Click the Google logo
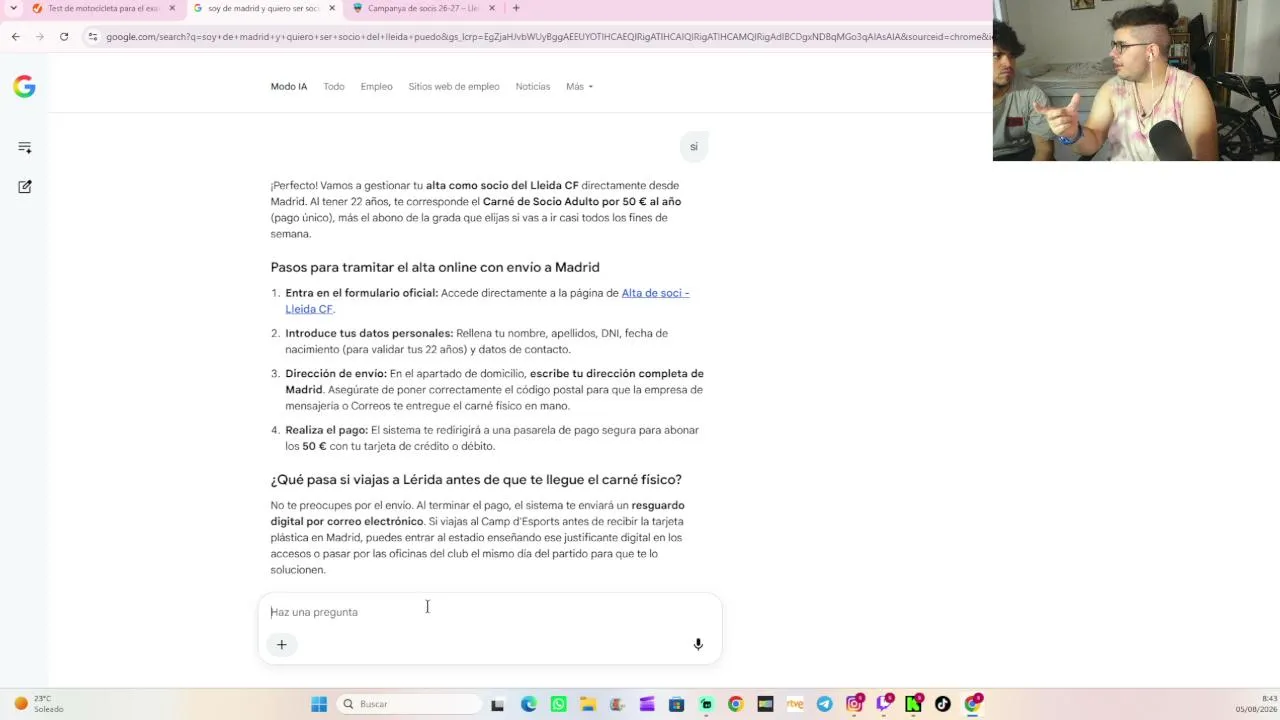 [x=24, y=86]
